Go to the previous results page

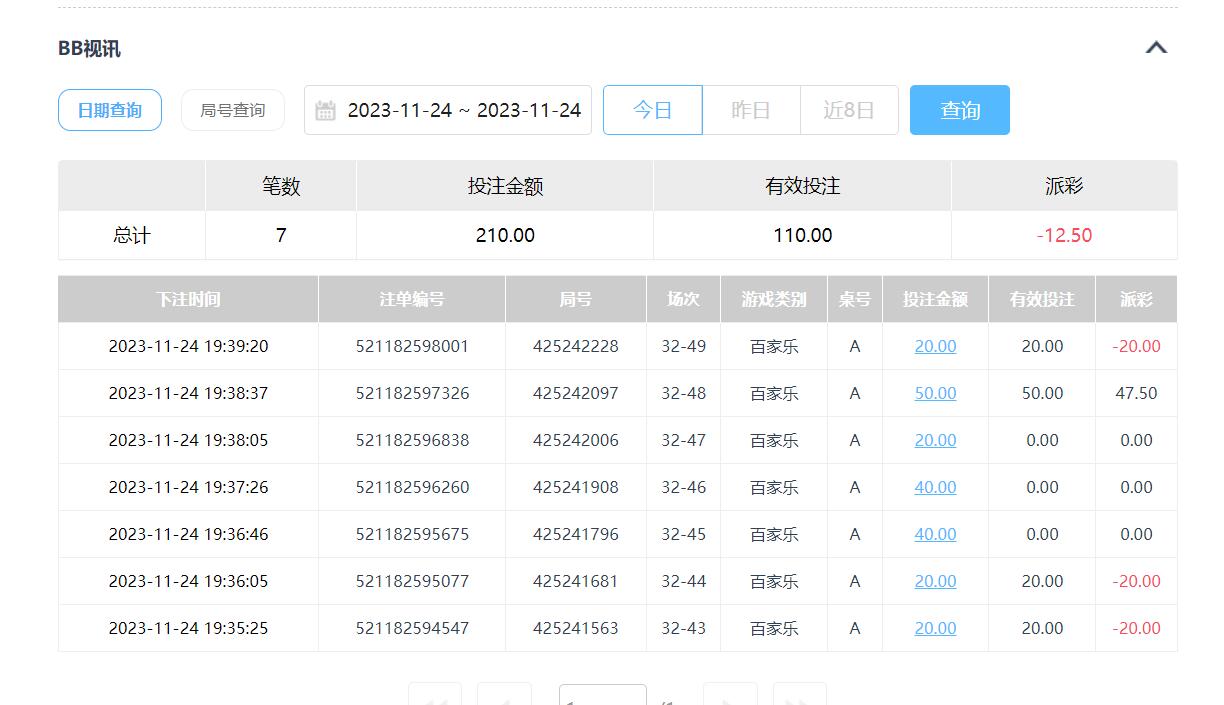[504, 696]
